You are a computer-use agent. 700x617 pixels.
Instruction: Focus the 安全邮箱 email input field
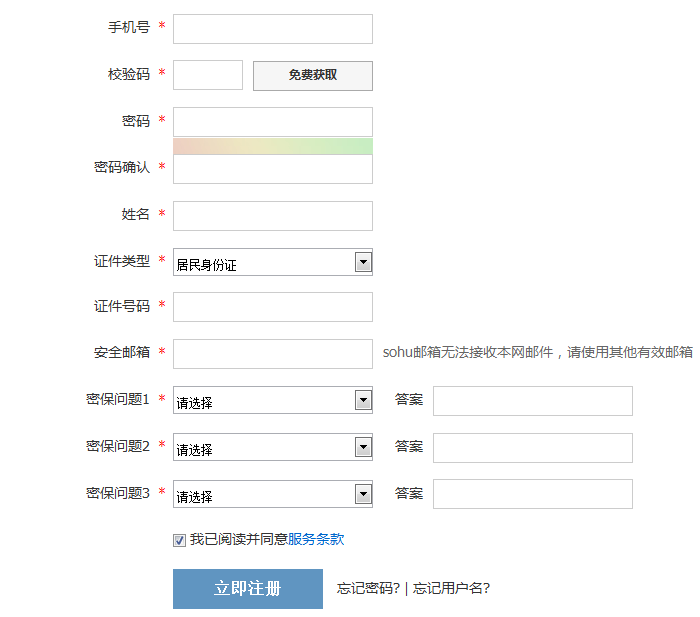click(272, 354)
